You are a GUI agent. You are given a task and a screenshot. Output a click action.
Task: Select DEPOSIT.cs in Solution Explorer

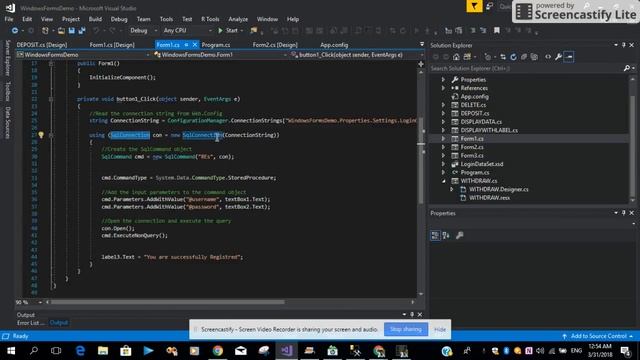point(475,113)
